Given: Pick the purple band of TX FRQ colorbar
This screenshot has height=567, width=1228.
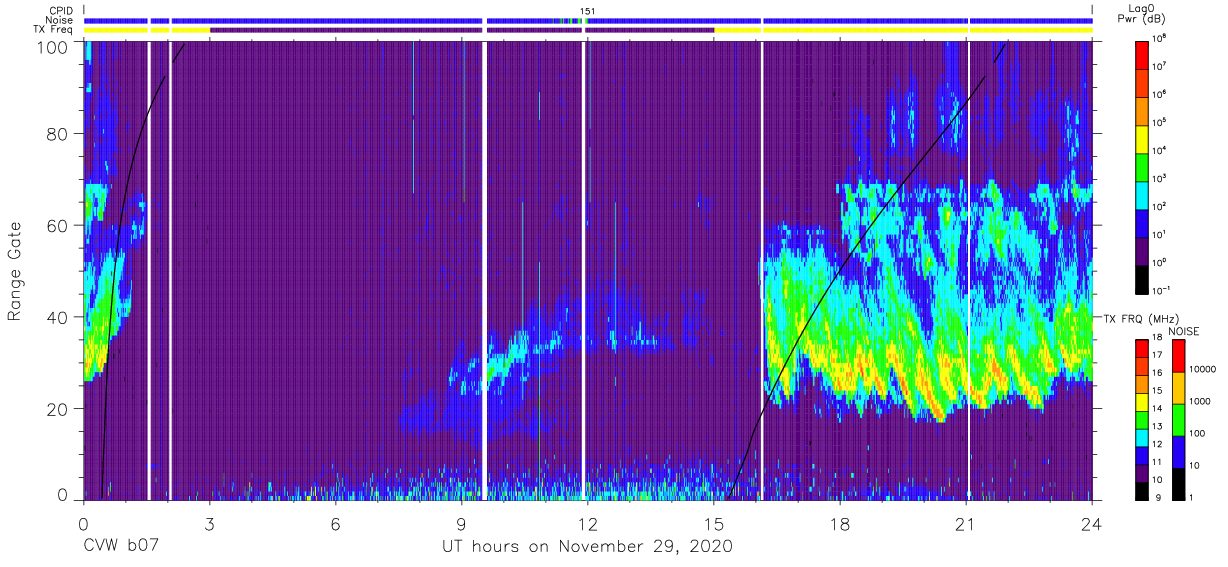Looking at the screenshot, I should pos(1142,473).
